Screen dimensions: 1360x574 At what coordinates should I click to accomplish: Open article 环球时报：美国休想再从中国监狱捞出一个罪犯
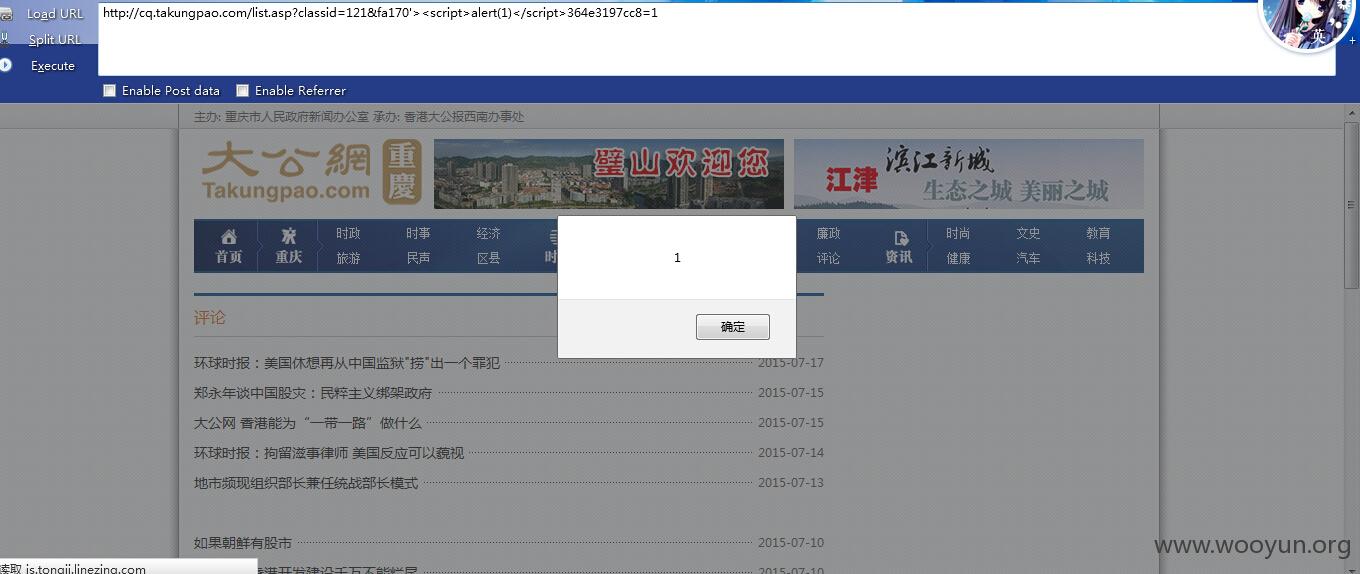pos(347,363)
